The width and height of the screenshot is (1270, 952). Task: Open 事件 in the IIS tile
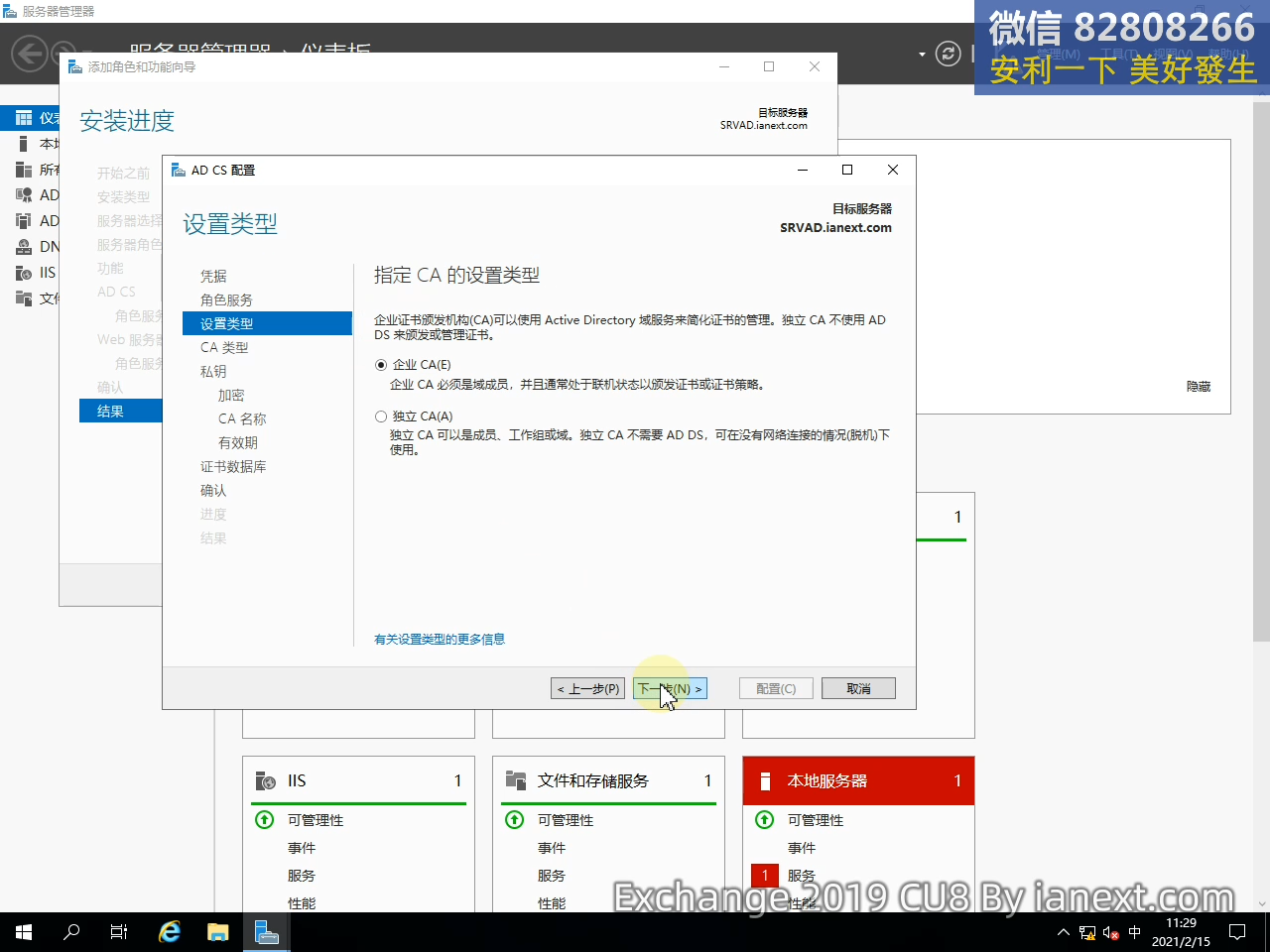pyautogui.click(x=302, y=848)
